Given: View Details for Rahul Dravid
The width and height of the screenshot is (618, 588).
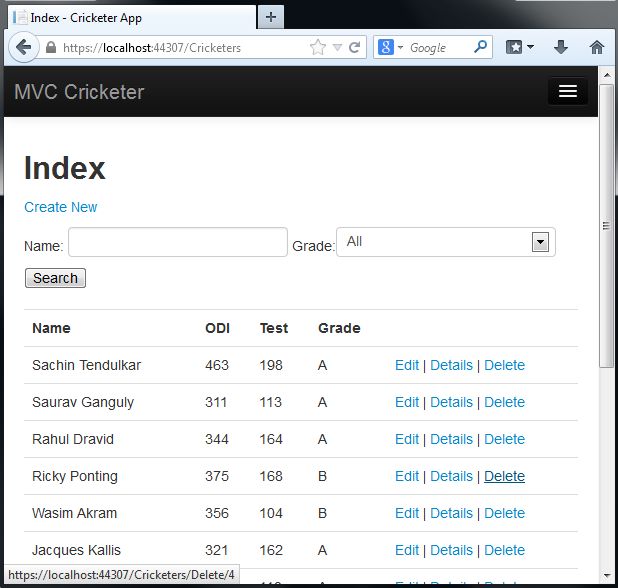Looking at the screenshot, I should click(451, 439).
